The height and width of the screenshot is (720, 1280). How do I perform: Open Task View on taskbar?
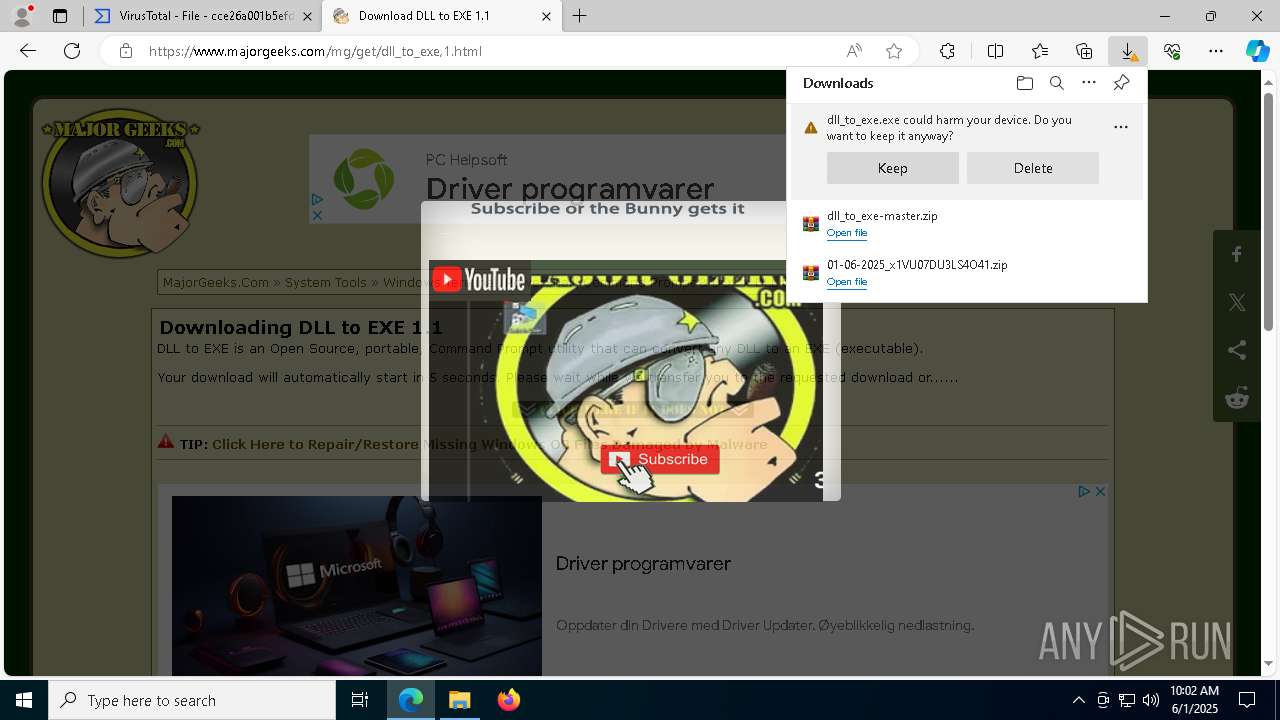tap(360, 700)
